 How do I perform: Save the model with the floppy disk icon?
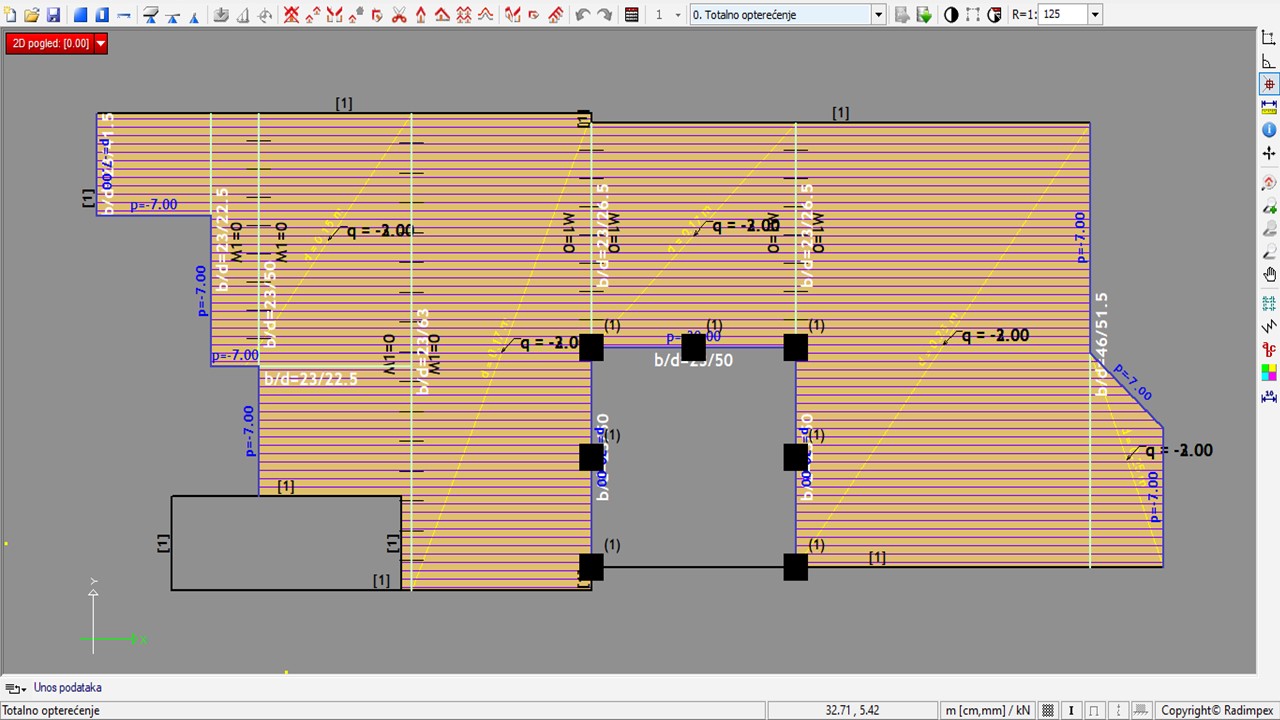[54, 15]
